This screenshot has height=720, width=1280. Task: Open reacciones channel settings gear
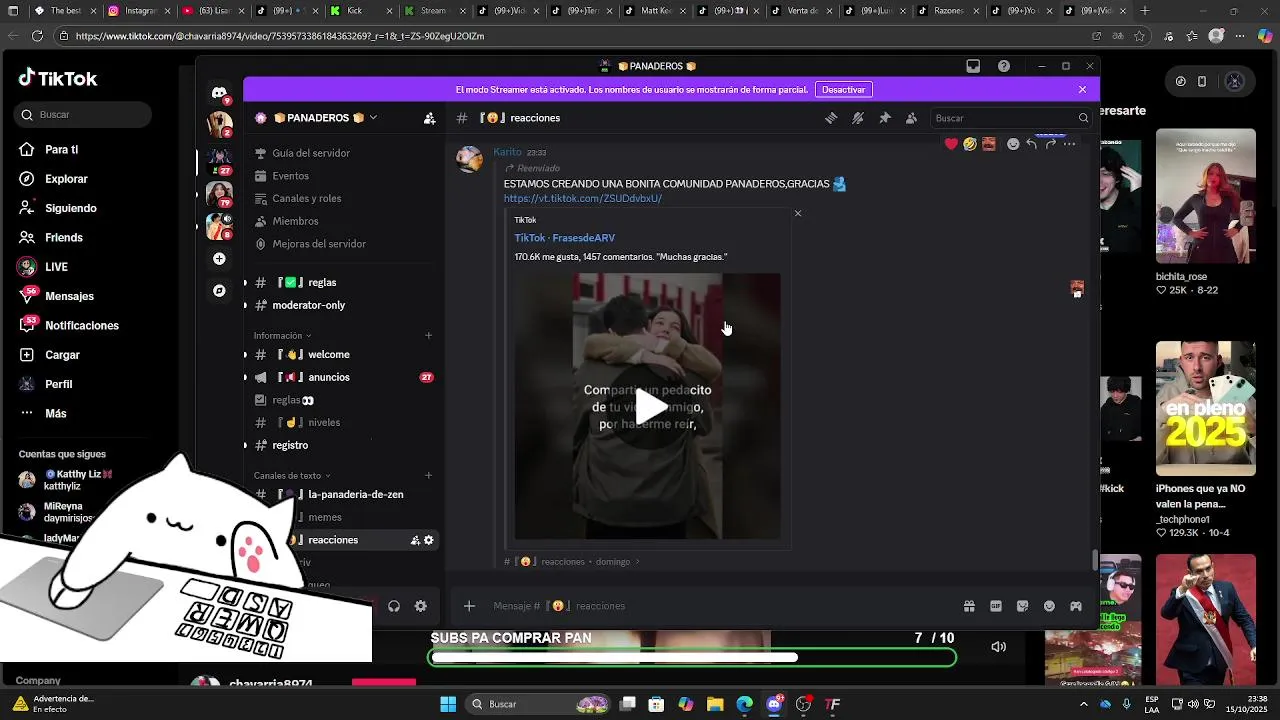point(429,540)
